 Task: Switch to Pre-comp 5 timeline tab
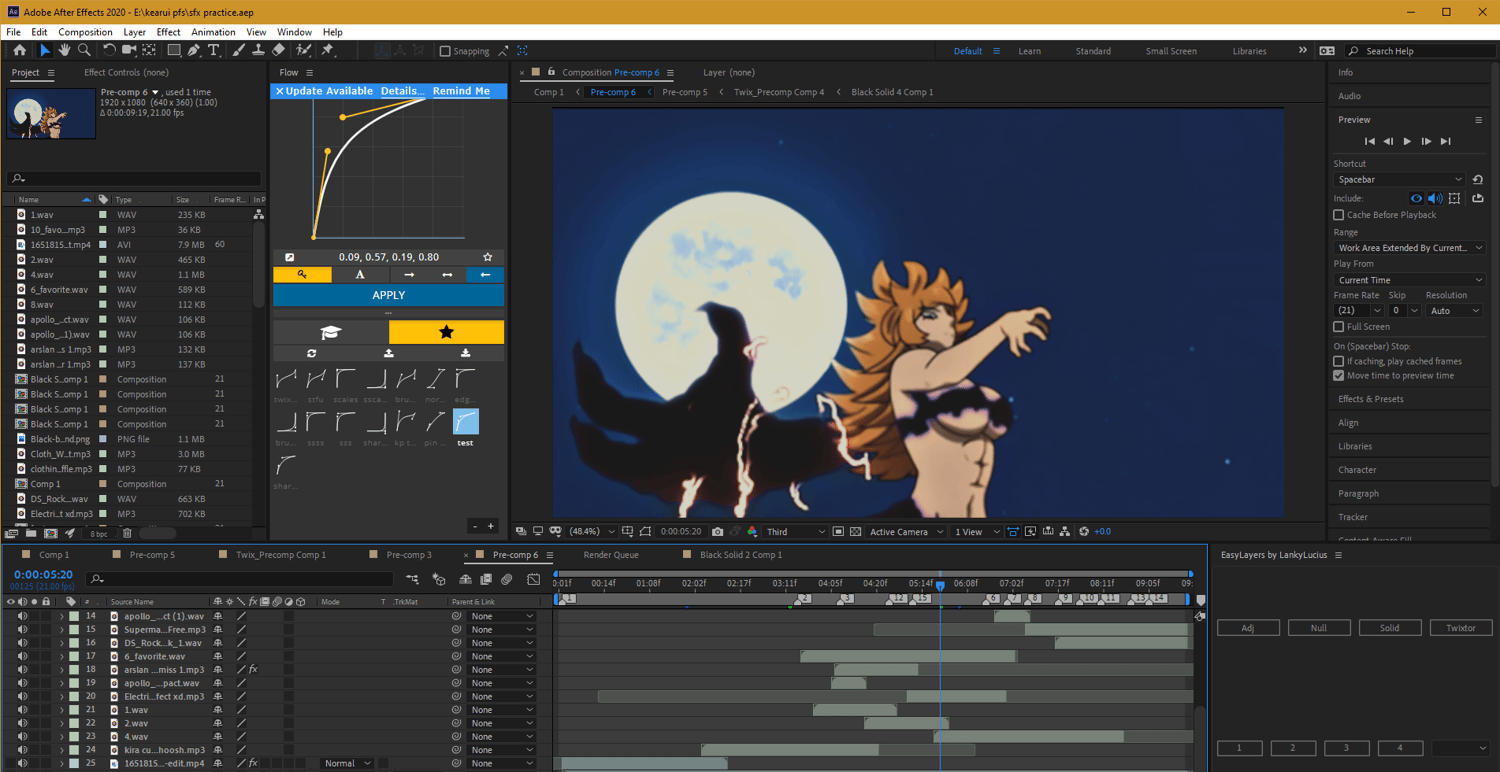[152, 555]
